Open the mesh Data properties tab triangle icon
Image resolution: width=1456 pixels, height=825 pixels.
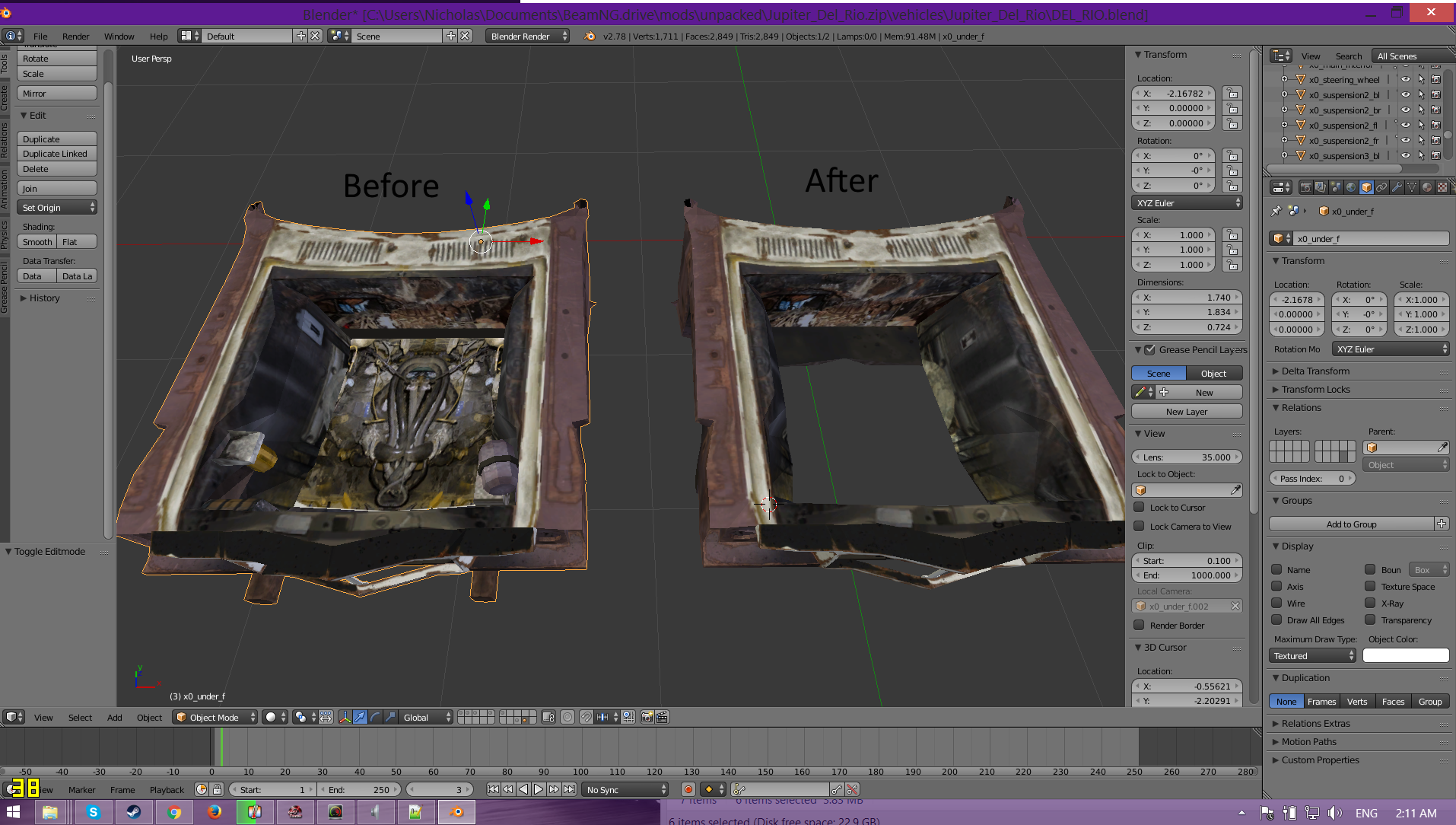point(1412,187)
